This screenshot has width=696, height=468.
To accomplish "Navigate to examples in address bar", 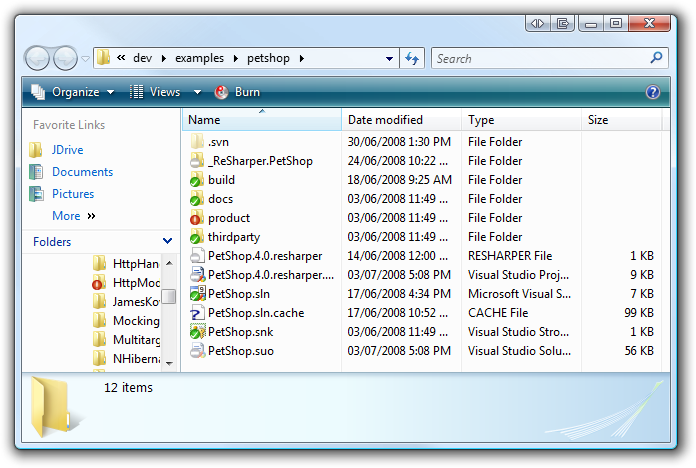I will click(199, 58).
